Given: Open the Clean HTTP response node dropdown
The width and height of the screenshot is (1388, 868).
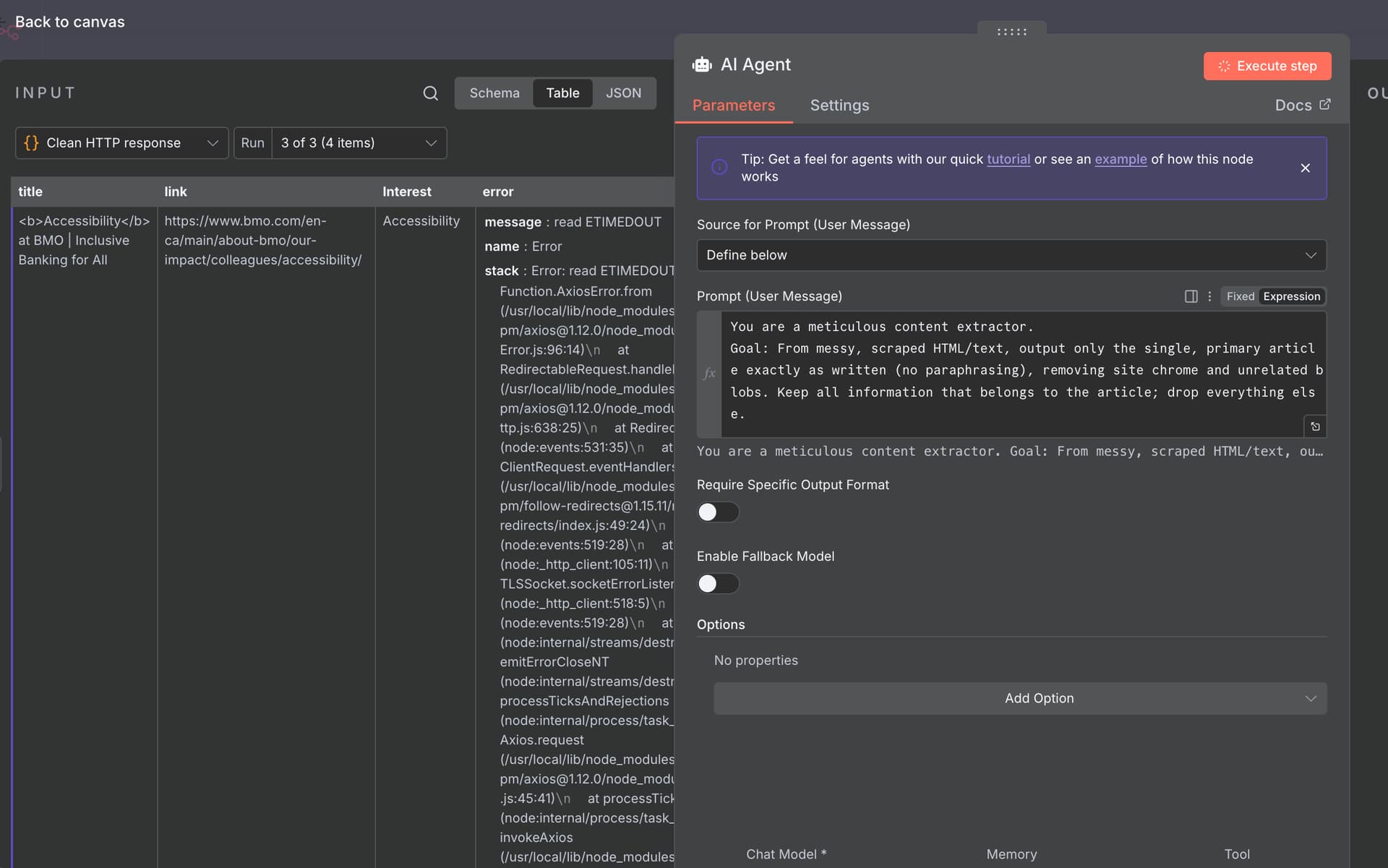Looking at the screenshot, I should pos(121,143).
